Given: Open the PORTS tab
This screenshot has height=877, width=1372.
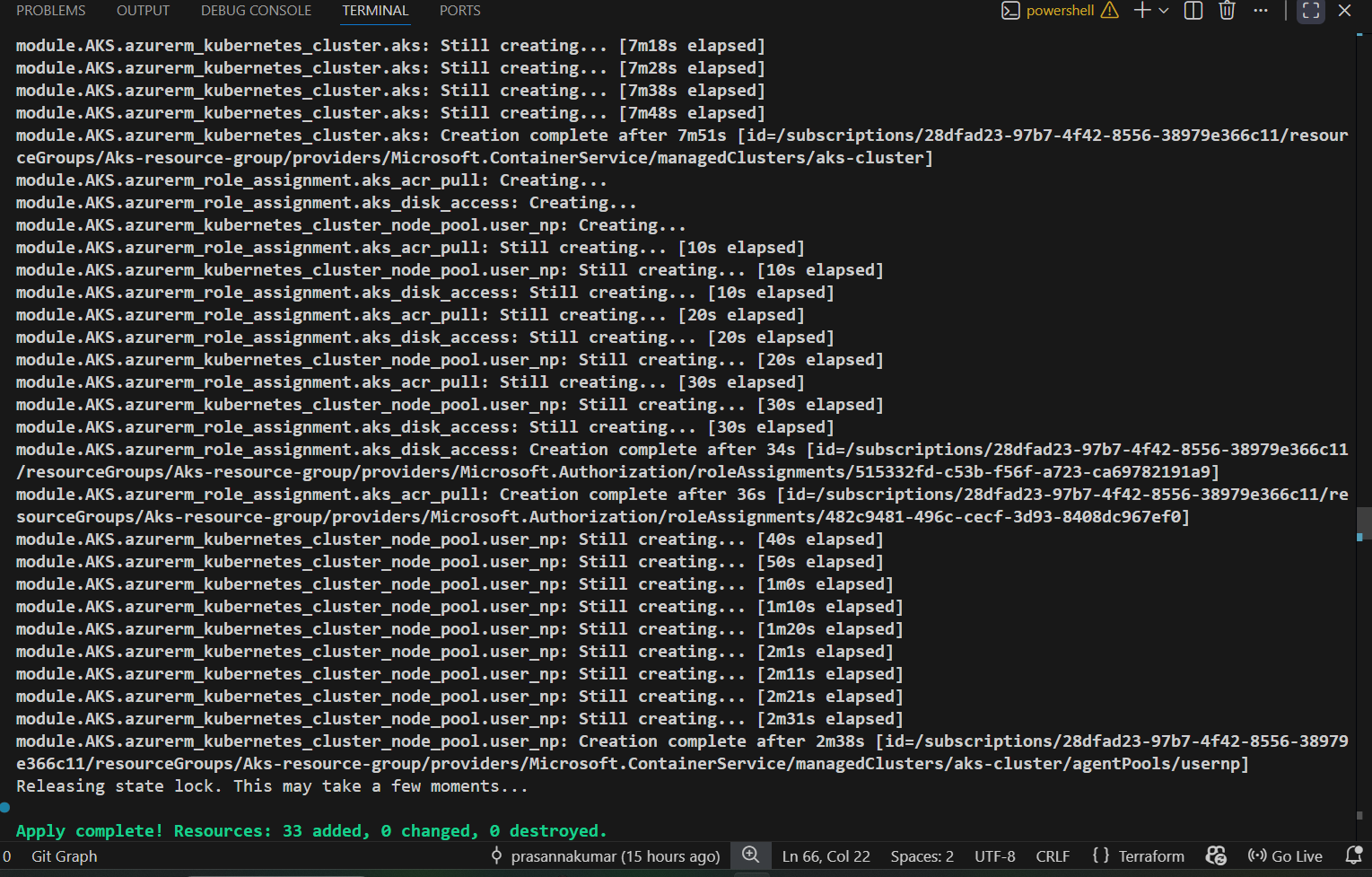Looking at the screenshot, I should [459, 11].
